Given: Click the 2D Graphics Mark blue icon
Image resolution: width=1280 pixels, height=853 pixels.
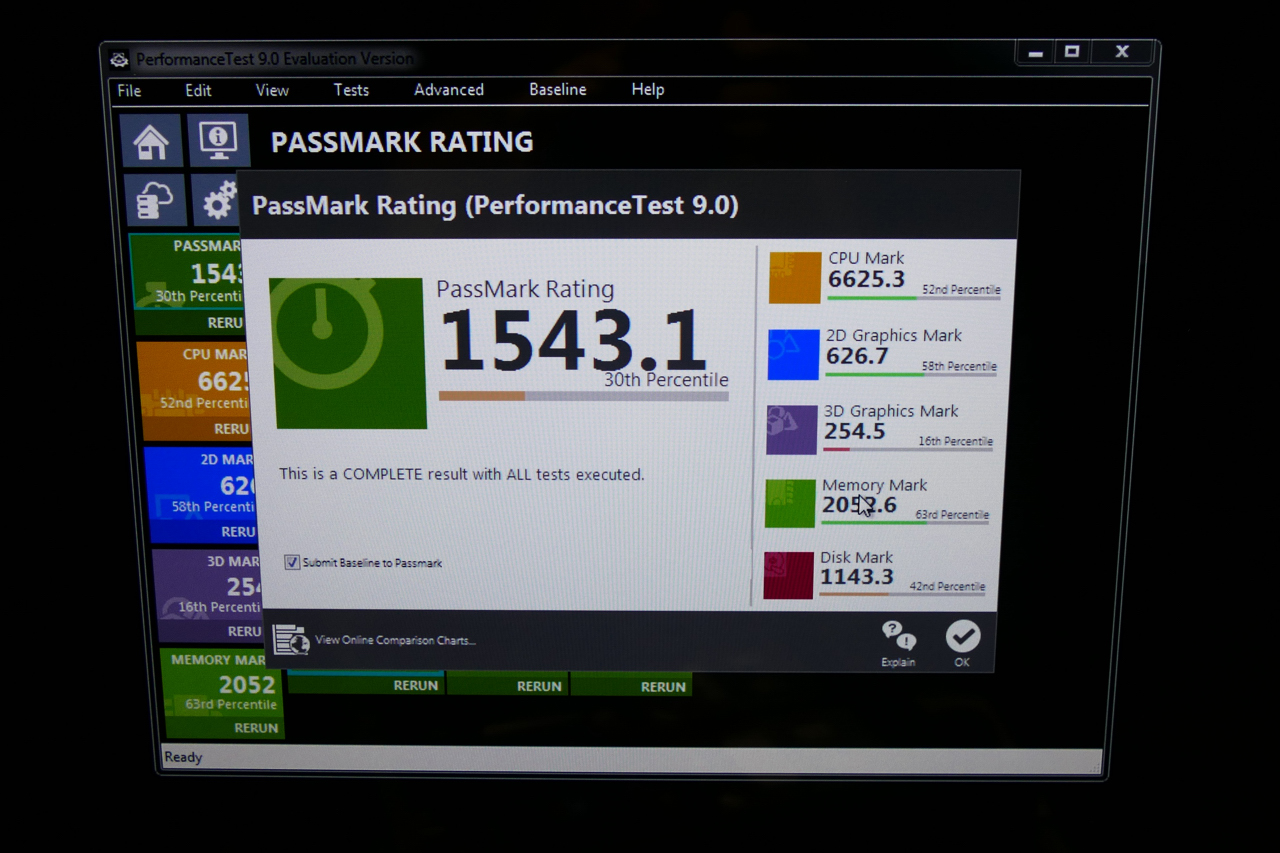Looking at the screenshot, I should click(x=793, y=354).
